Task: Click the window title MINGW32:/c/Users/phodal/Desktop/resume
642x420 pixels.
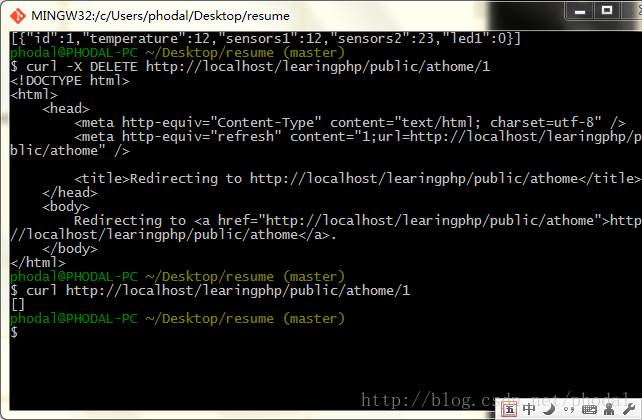Action: pos(160,16)
